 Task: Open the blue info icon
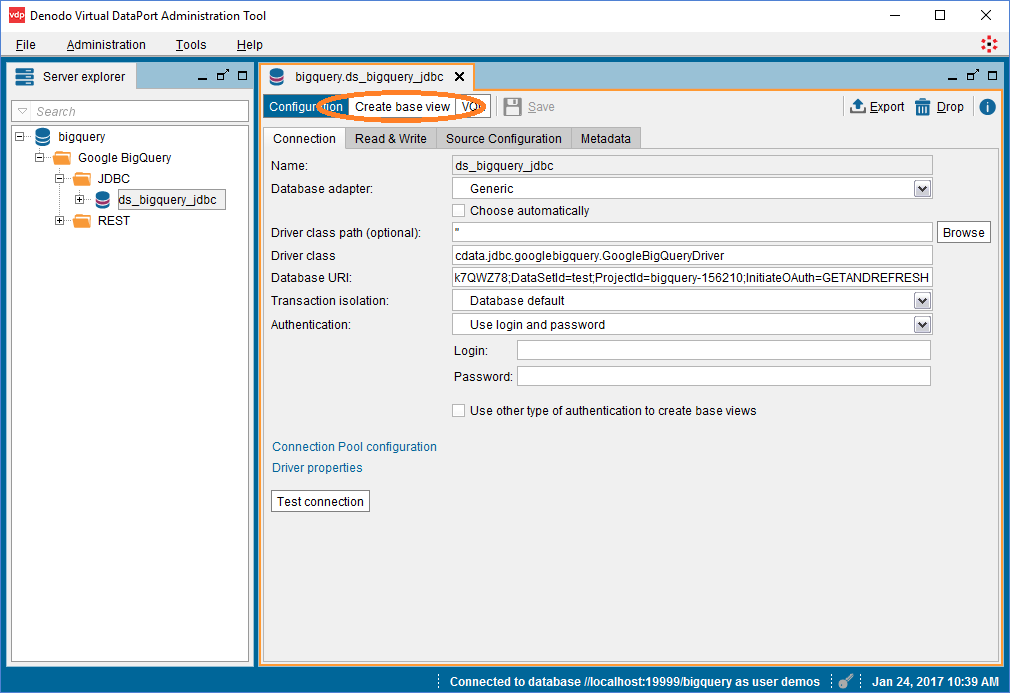coord(987,107)
